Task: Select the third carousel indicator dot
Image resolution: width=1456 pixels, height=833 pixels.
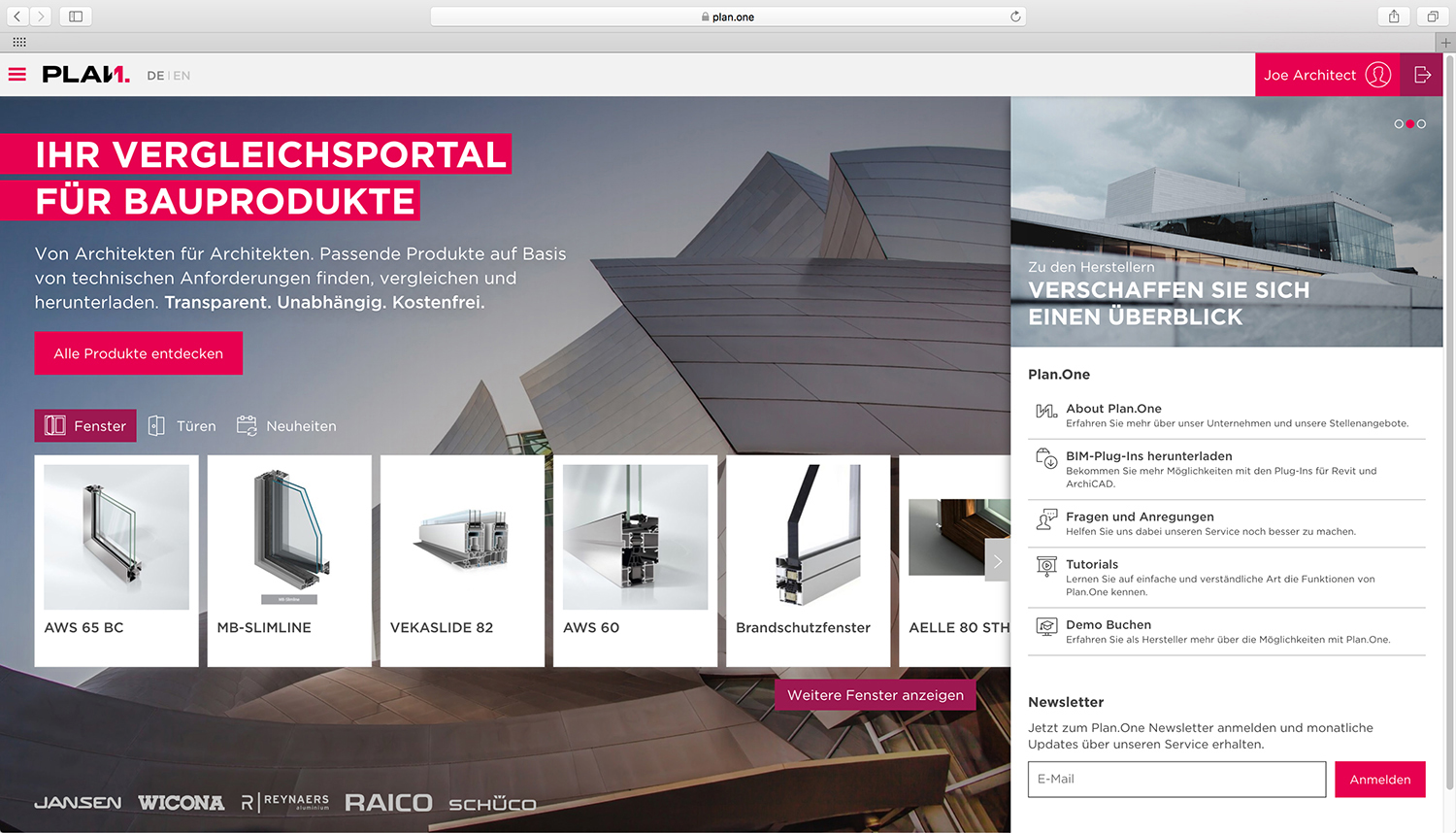Action: tap(1421, 124)
